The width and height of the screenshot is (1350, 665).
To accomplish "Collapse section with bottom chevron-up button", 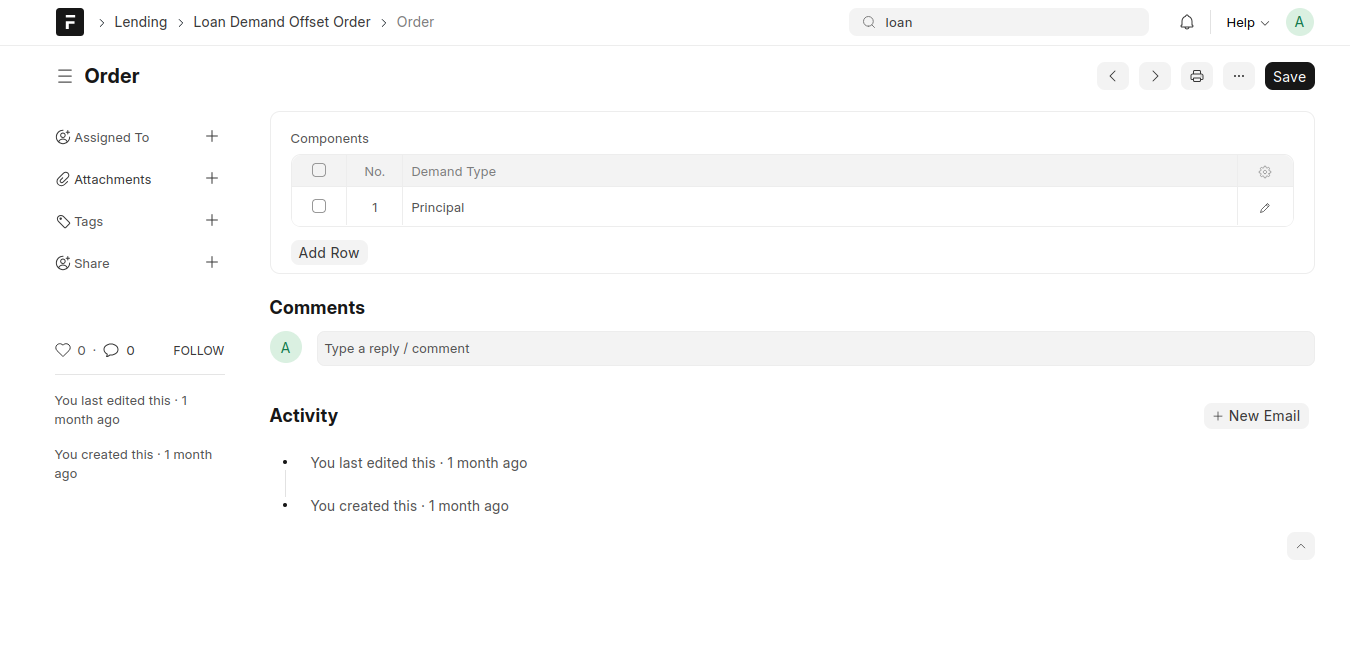I will coord(1301,546).
